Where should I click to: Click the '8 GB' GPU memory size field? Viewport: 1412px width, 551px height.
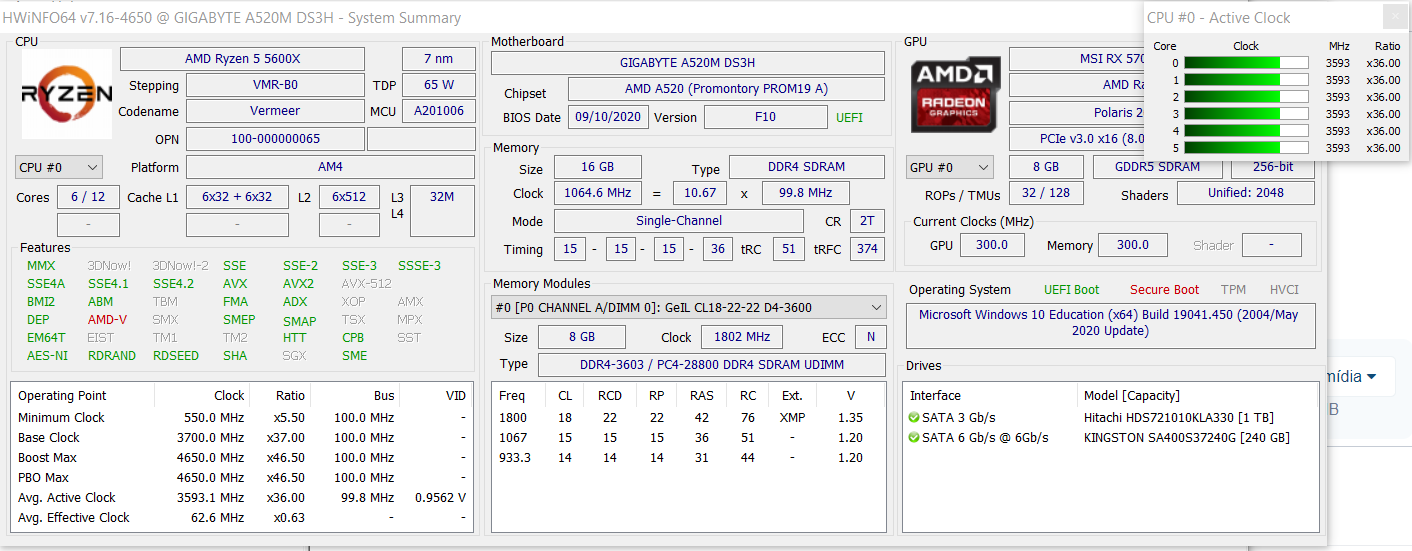[x=1046, y=167]
